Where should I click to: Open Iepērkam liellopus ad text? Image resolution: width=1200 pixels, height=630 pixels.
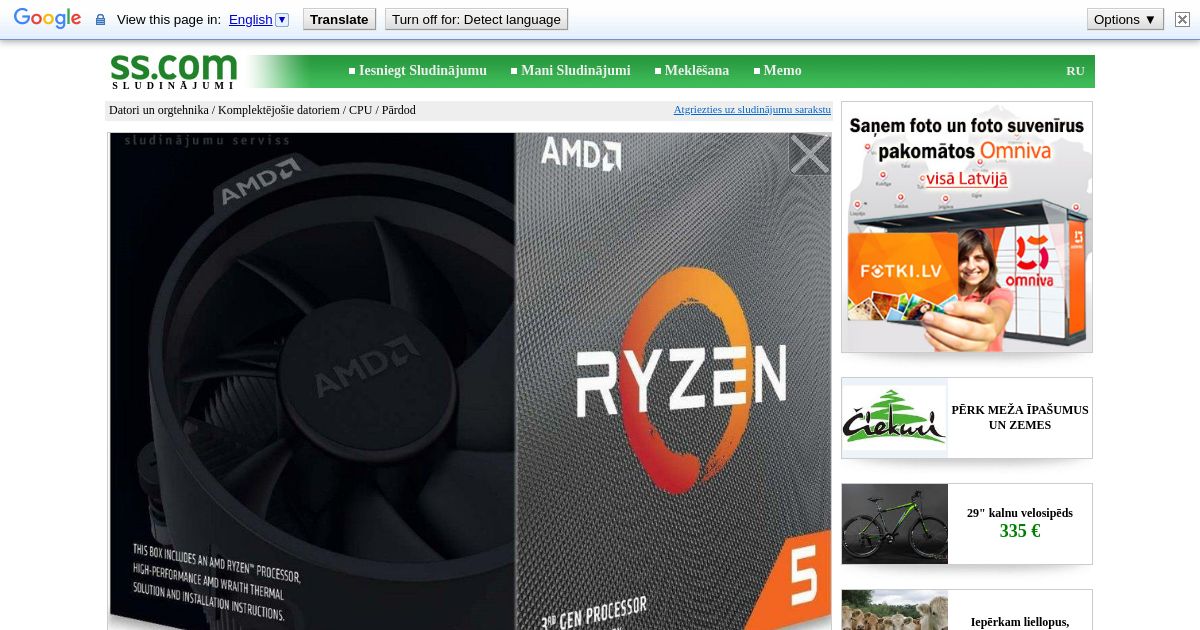1020,622
